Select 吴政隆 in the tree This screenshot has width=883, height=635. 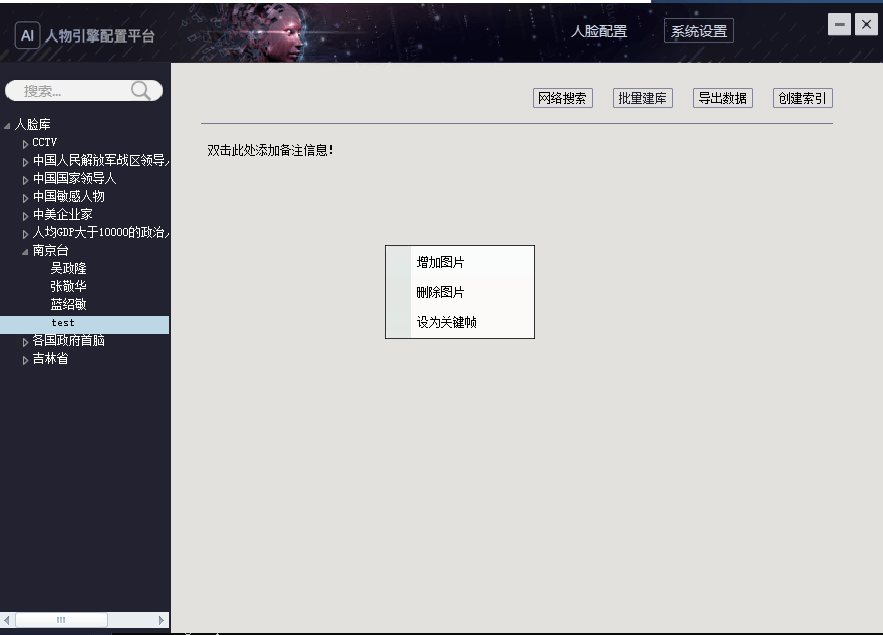(68, 269)
